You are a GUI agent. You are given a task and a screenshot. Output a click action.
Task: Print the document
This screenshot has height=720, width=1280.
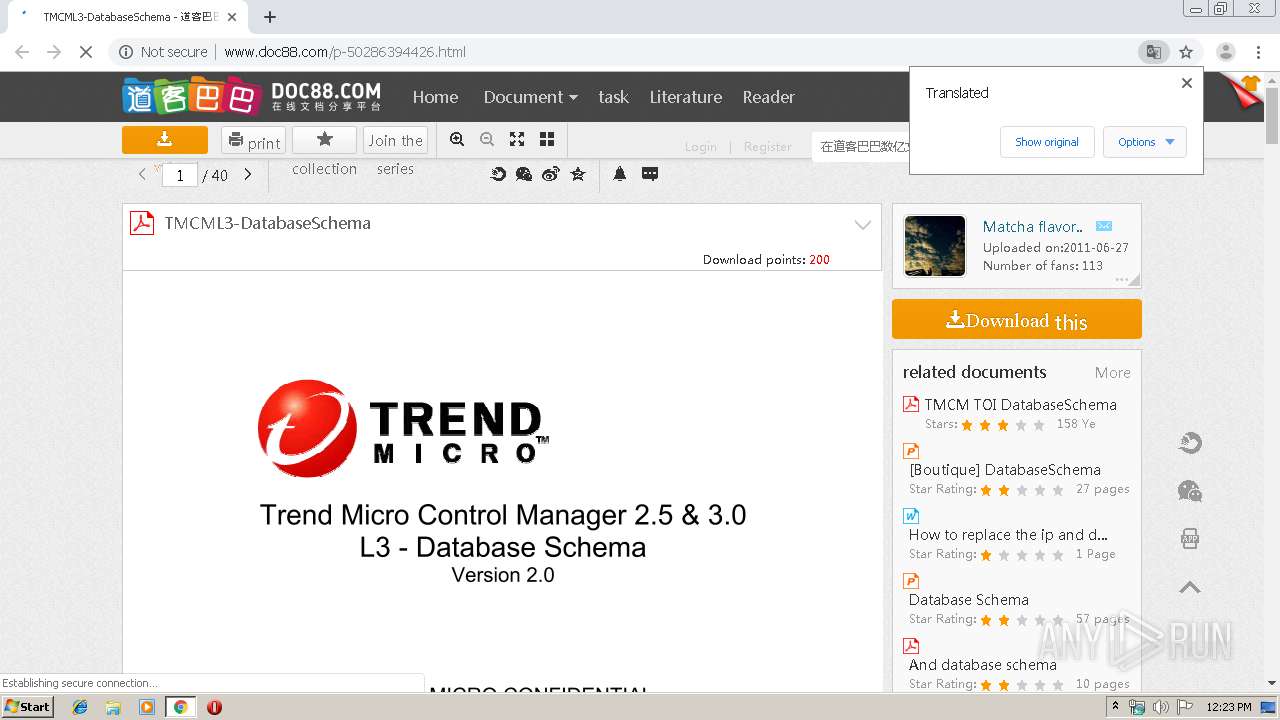tap(253, 141)
